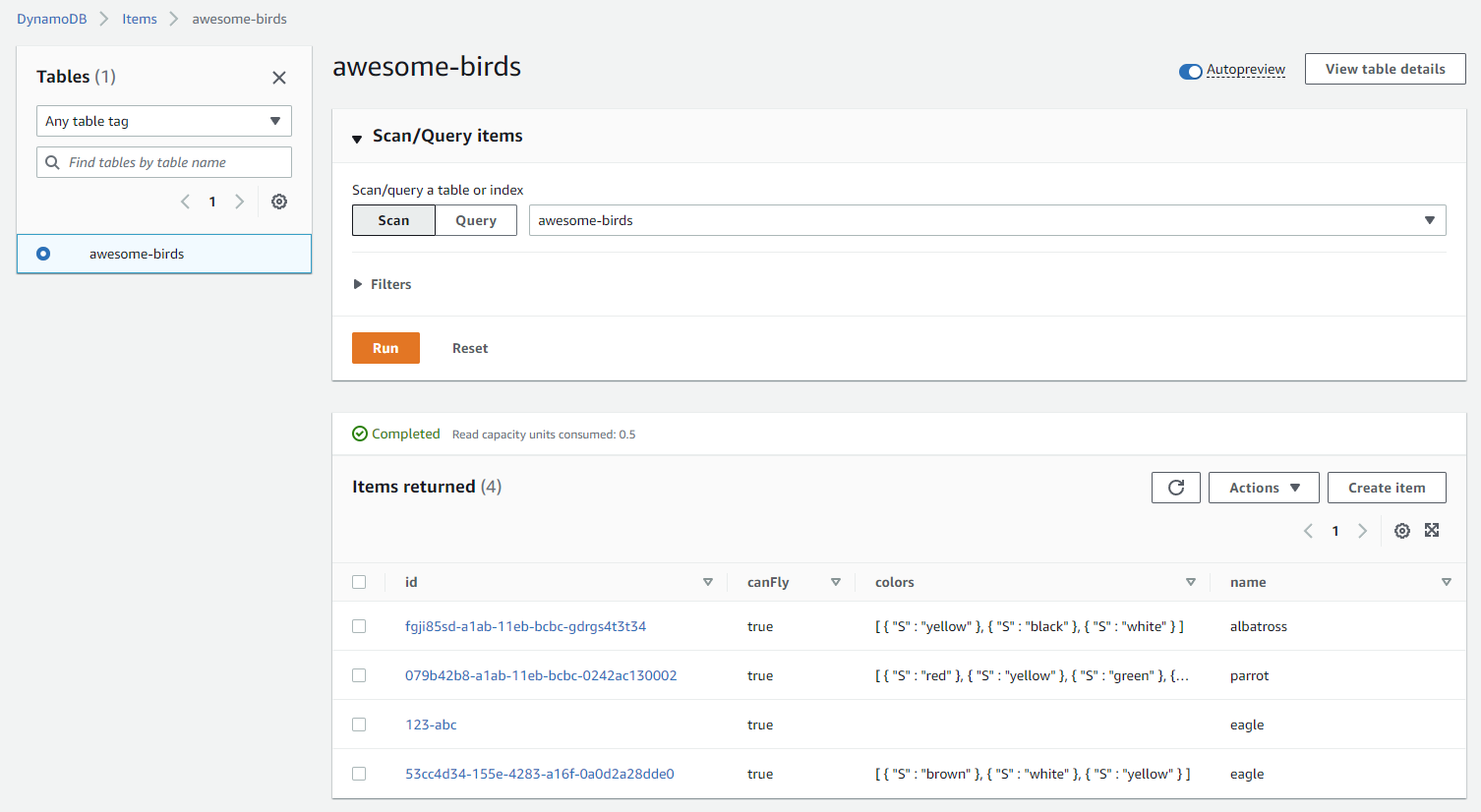This screenshot has width=1481, height=812.
Task: Go to previous page of returned items
Action: point(1308,531)
